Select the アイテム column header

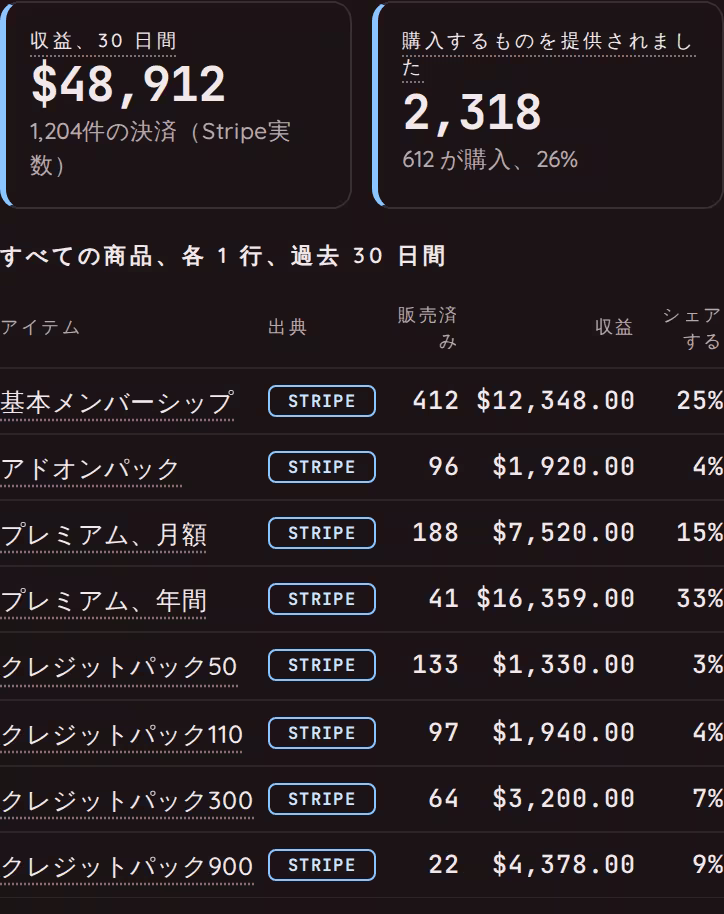tap(40, 327)
